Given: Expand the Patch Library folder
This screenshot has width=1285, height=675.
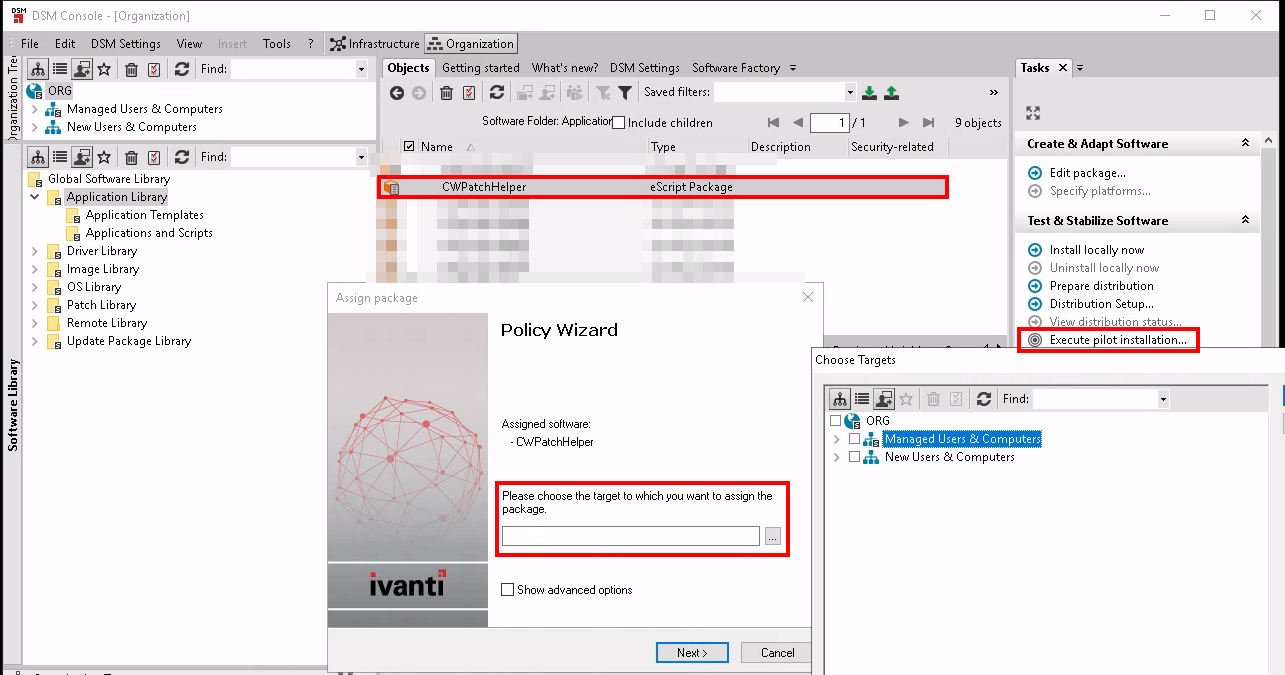Looking at the screenshot, I should pyautogui.click(x=35, y=305).
